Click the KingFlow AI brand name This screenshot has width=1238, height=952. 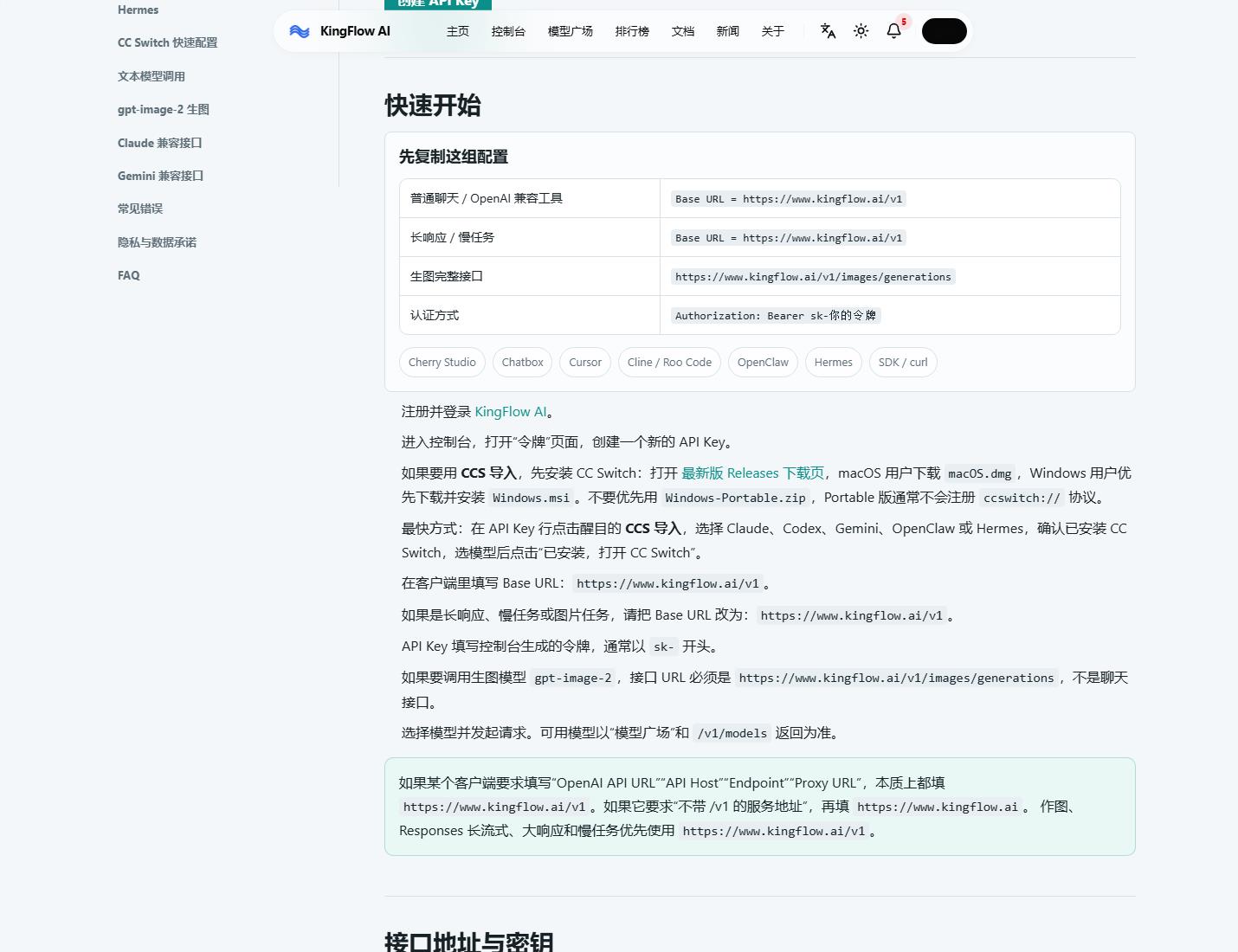click(x=355, y=31)
